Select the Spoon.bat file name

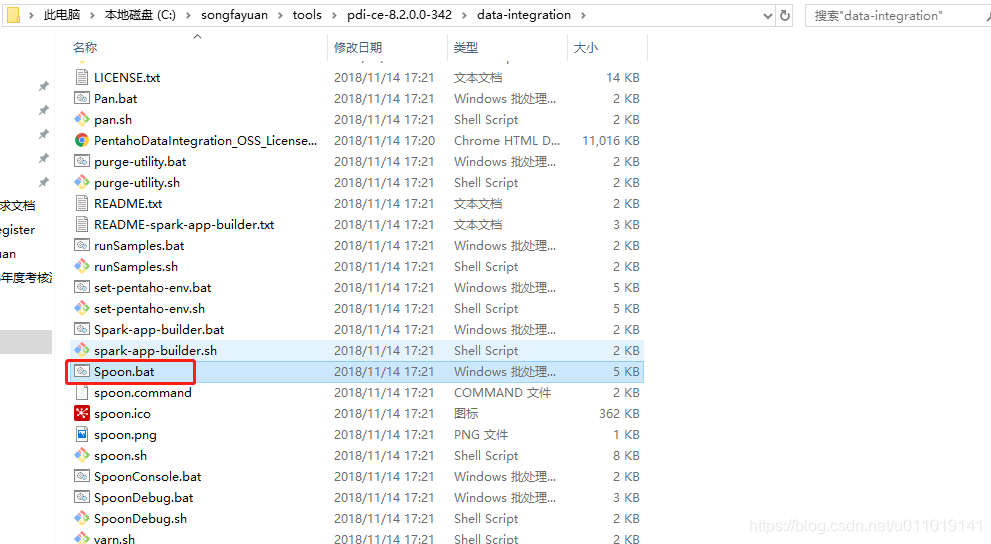[x=124, y=372]
